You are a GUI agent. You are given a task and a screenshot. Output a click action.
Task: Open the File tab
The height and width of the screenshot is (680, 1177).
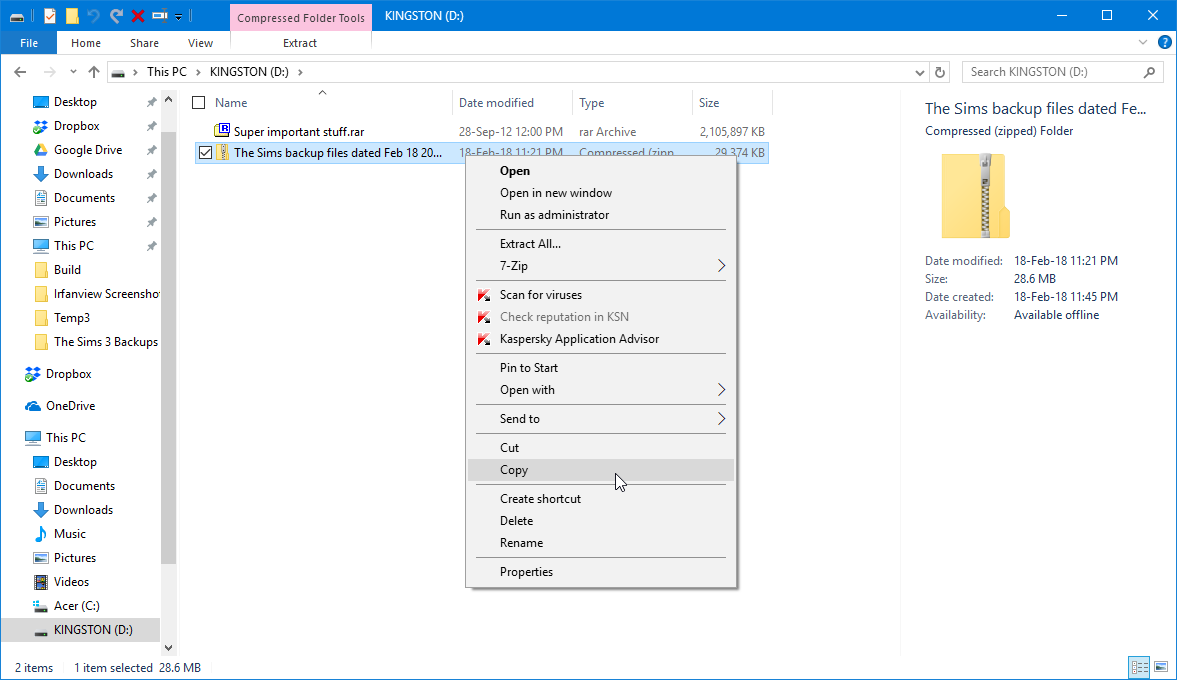point(29,43)
